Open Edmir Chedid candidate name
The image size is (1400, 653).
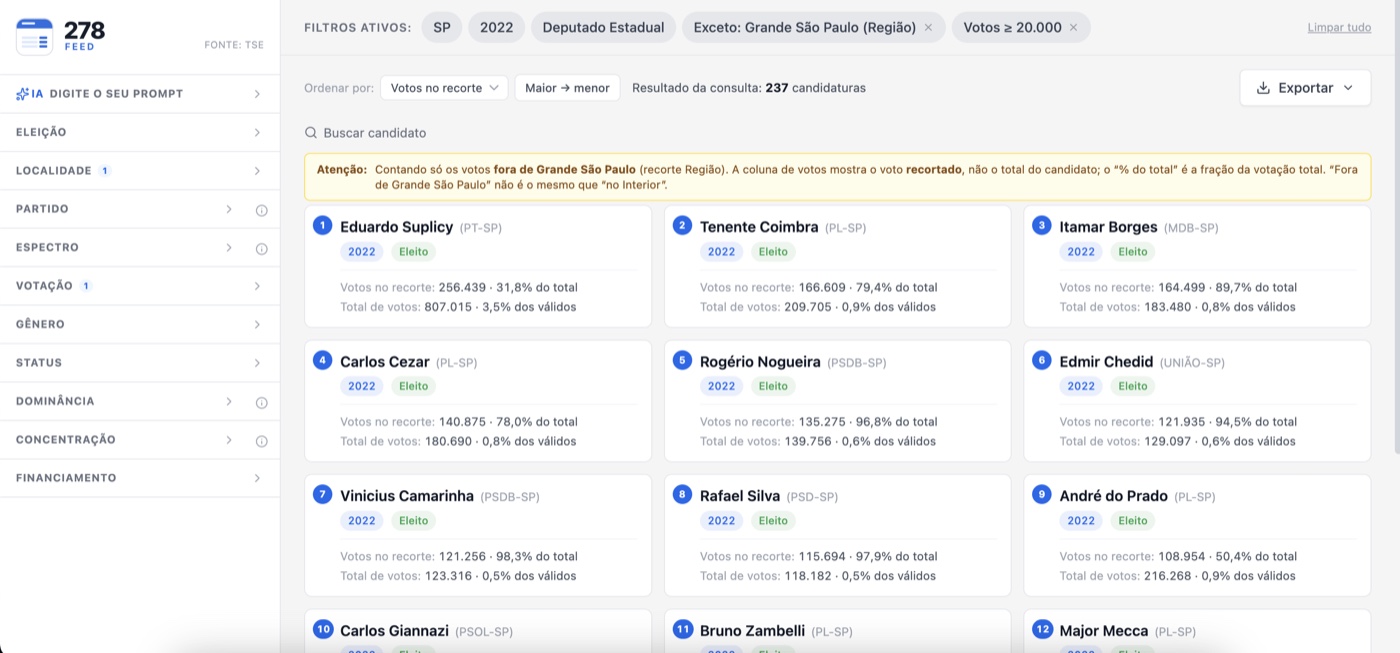pyautogui.click(x=1106, y=362)
